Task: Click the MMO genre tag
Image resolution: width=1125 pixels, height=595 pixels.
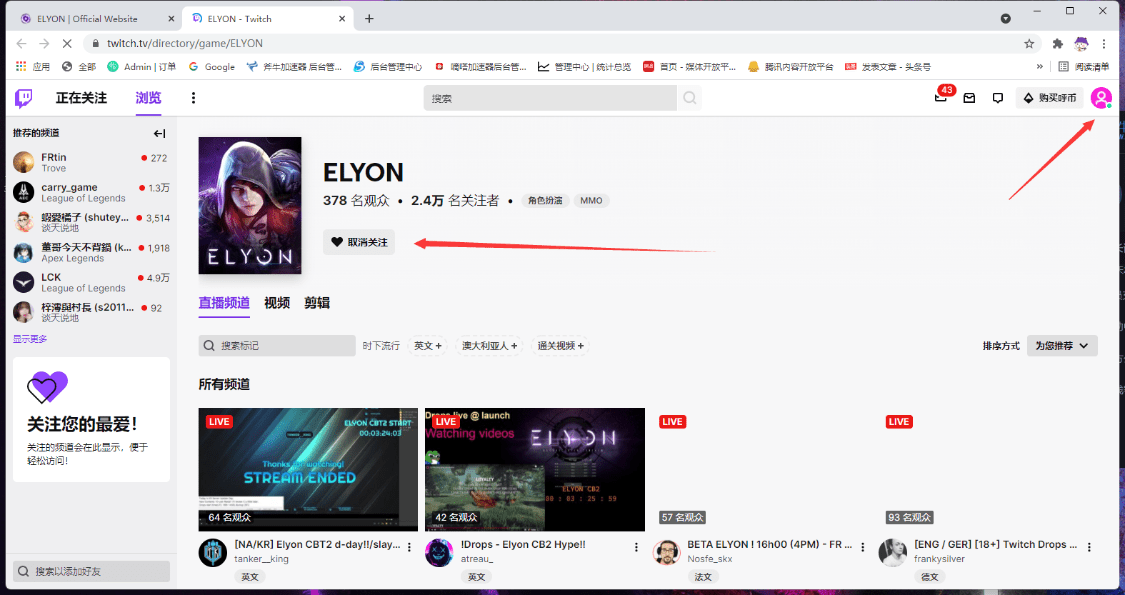Action: (x=591, y=201)
